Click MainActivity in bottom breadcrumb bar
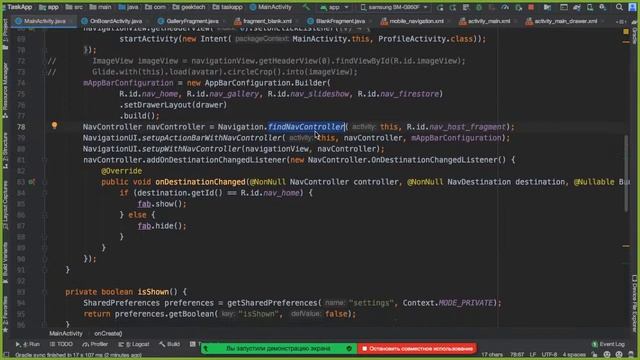This screenshot has height=360, width=640. click(66, 333)
